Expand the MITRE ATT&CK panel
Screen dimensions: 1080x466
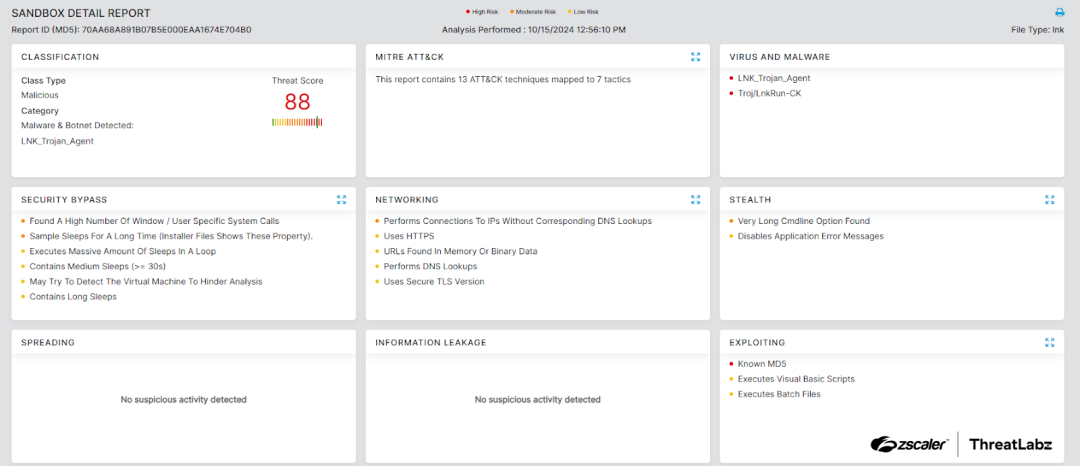[695, 57]
